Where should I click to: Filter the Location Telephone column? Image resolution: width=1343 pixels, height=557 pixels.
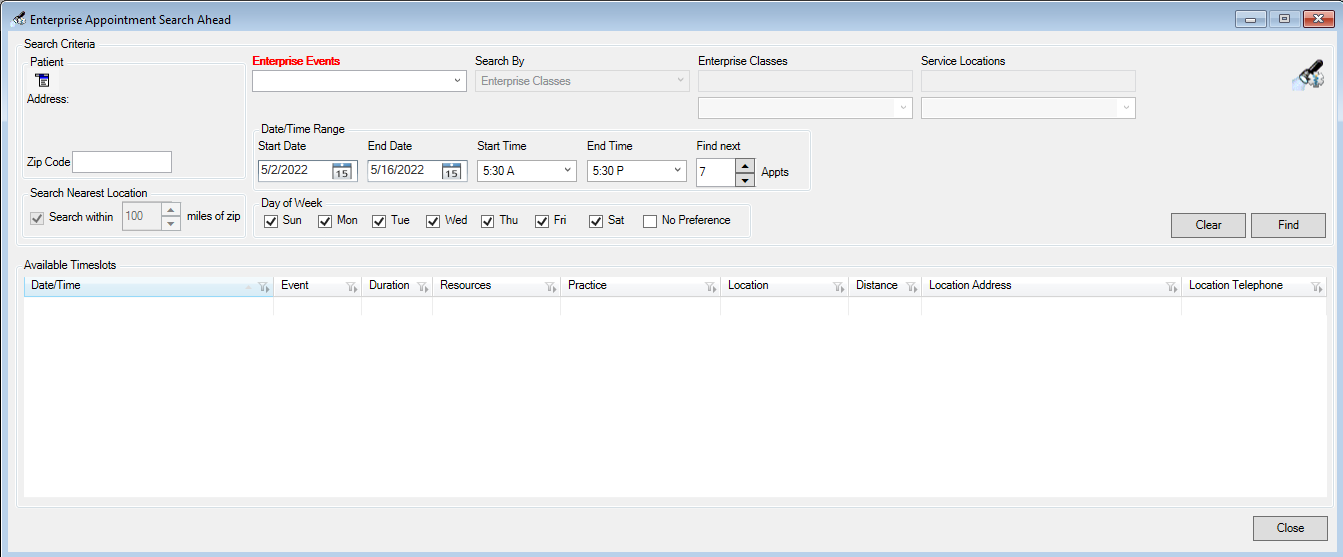tap(1317, 287)
